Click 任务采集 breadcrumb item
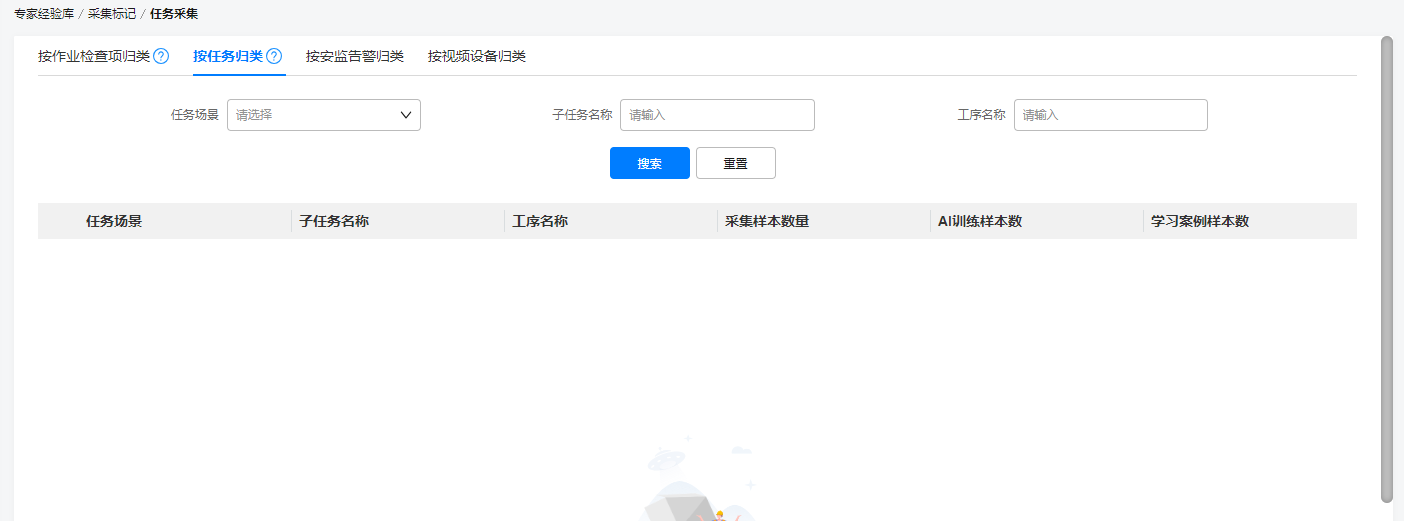This screenshot has height=521, width=1404. (x=174, y=14)
